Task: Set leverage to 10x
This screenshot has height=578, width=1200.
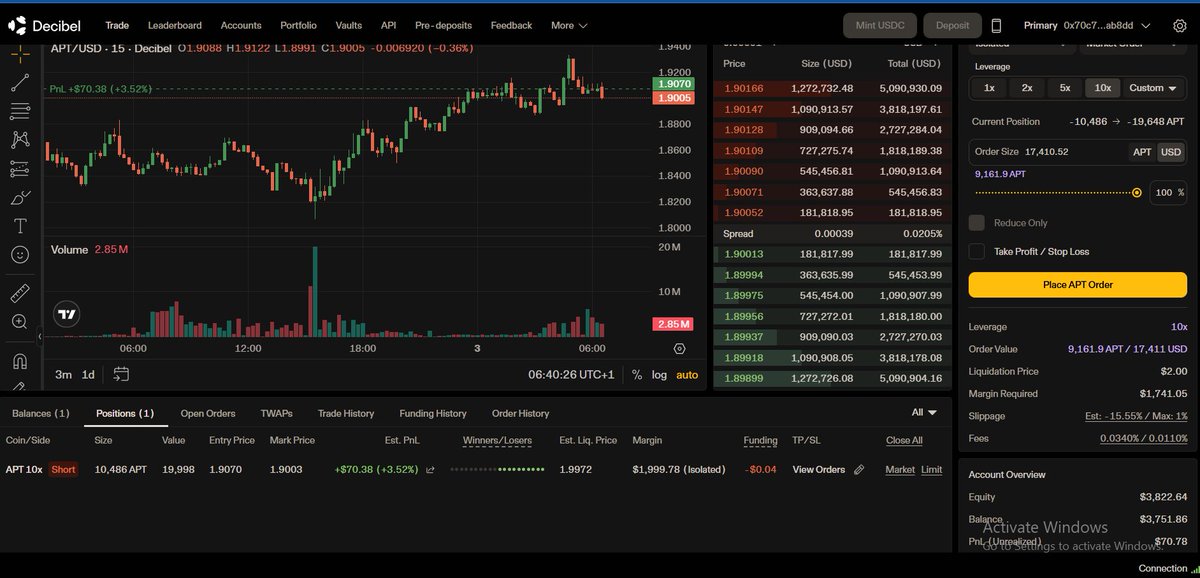Action: [1102, 88]
